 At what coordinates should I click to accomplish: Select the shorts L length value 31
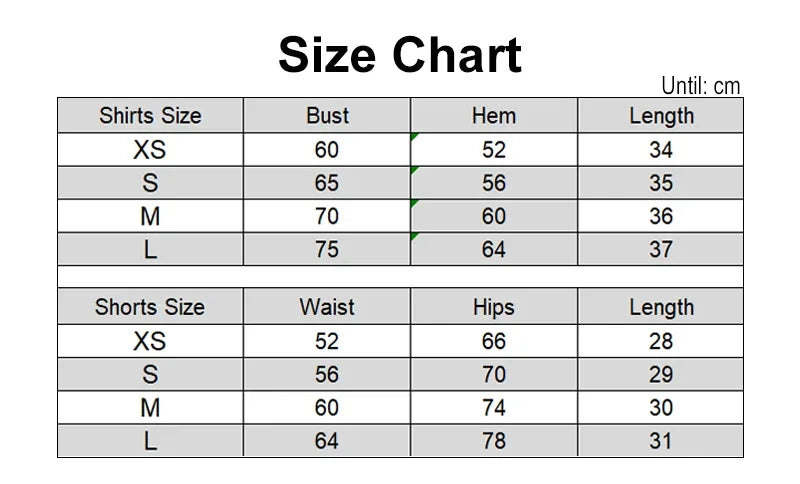tap(661, 440)
